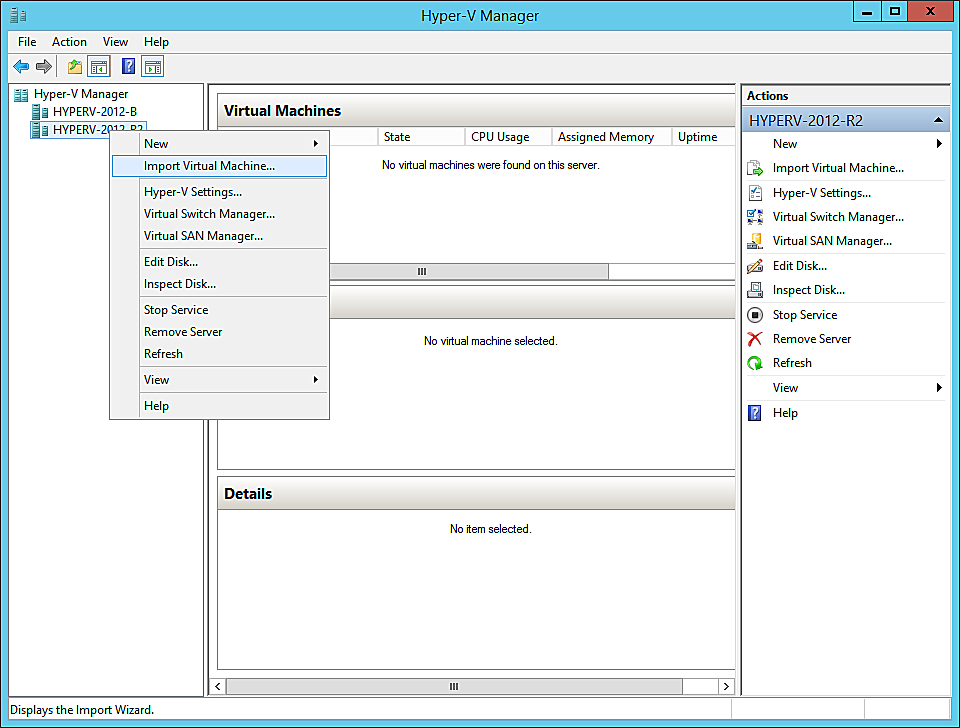Expand the New submenu in context menu

coord(219,144)
